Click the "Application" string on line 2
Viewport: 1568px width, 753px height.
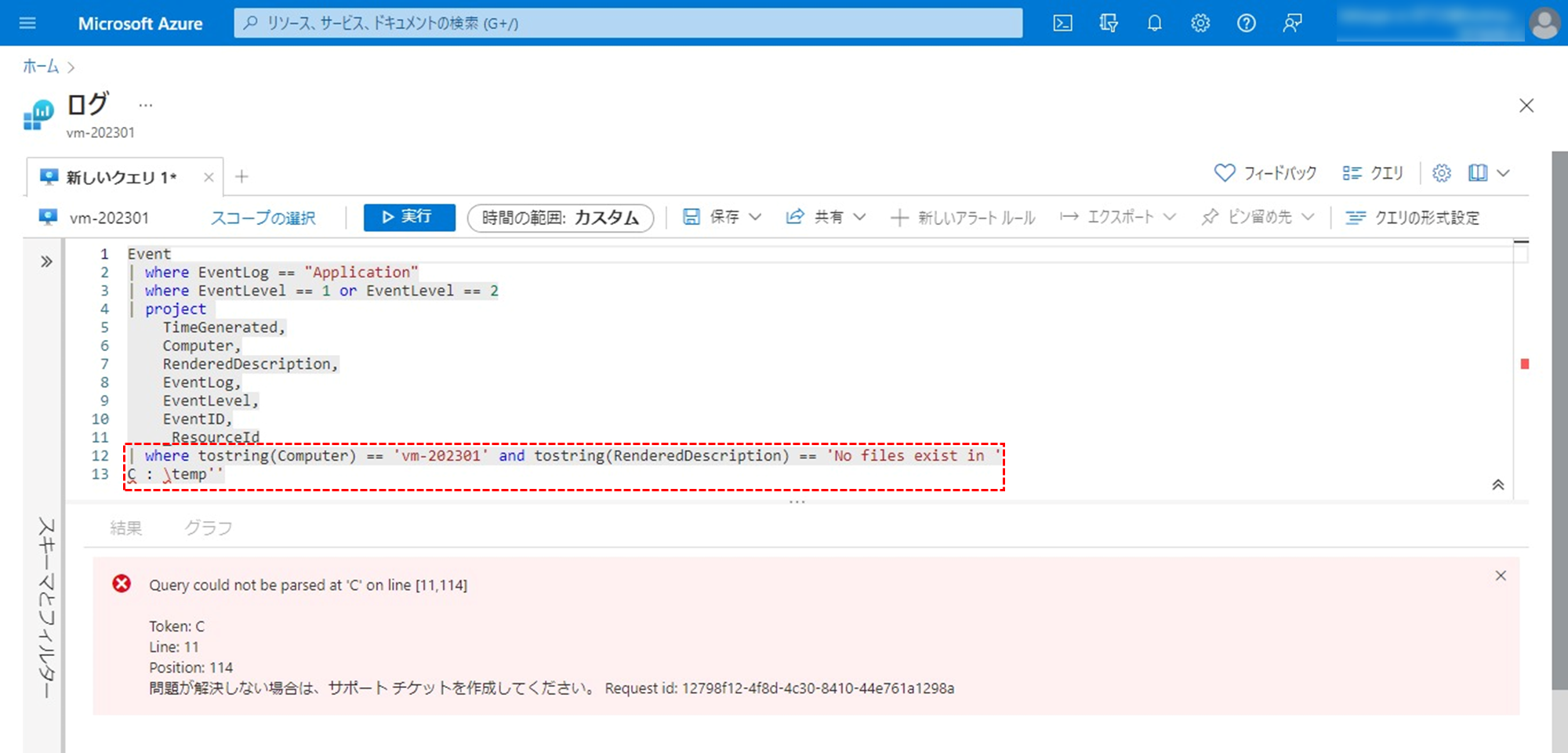[361, 272]
